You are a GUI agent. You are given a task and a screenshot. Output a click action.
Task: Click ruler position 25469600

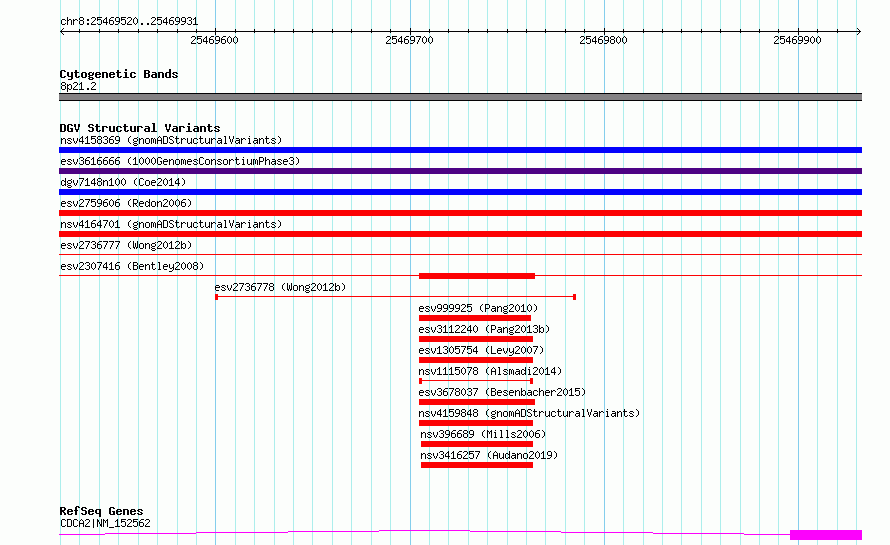[x=214, y=40]
